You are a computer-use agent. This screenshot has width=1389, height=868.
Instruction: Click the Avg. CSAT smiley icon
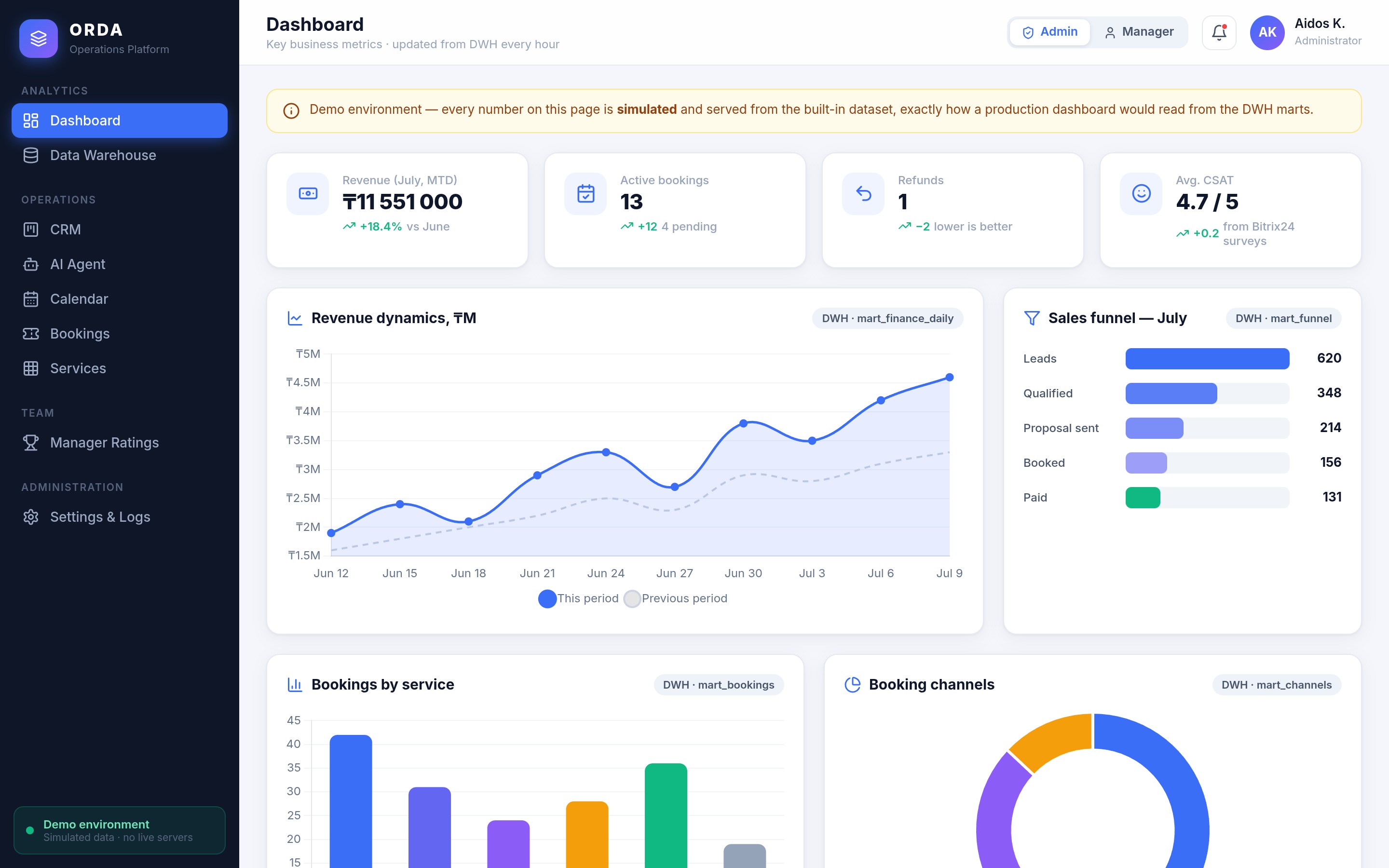pos(1141,193)
